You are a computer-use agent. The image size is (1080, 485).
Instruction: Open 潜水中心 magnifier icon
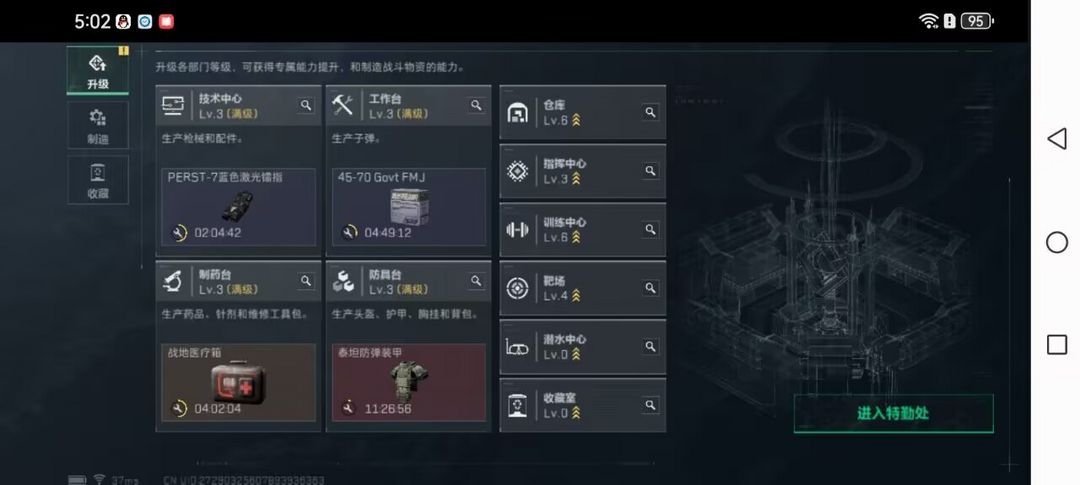(650, 347)
